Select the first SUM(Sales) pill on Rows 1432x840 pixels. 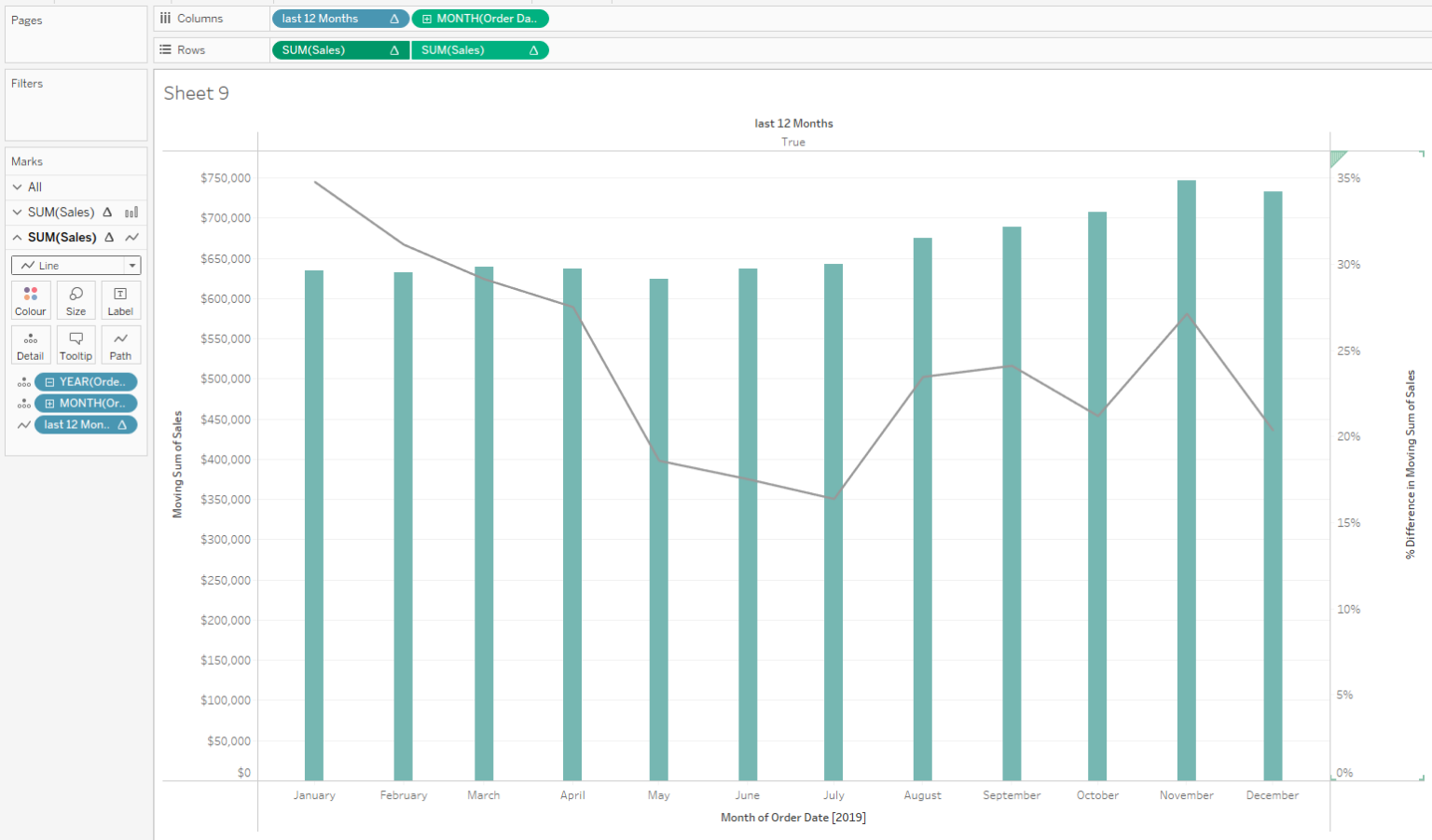tap(339, 49)
